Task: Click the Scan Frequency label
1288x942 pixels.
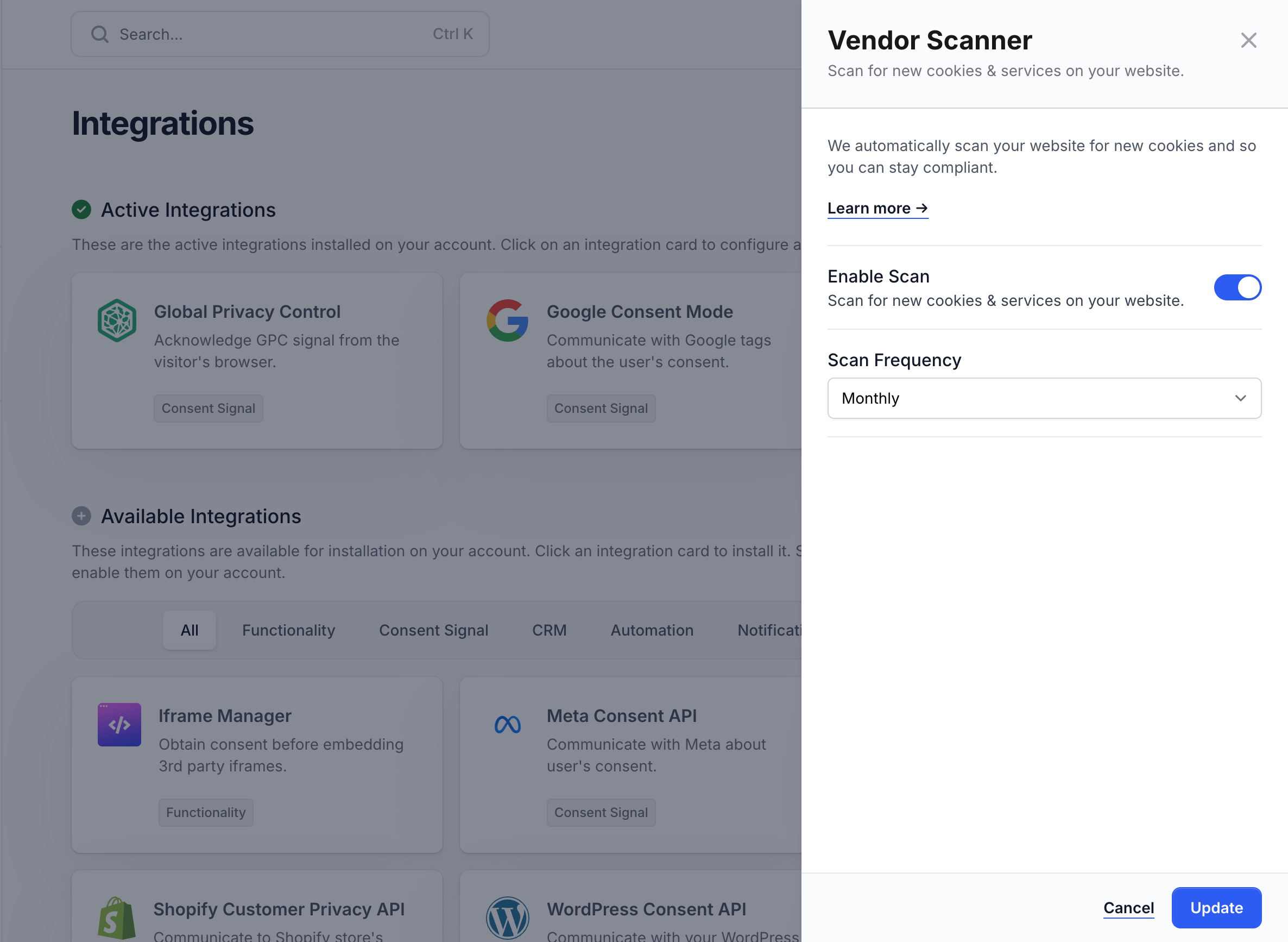Action: pyautogui.click(x=894, y=360)
